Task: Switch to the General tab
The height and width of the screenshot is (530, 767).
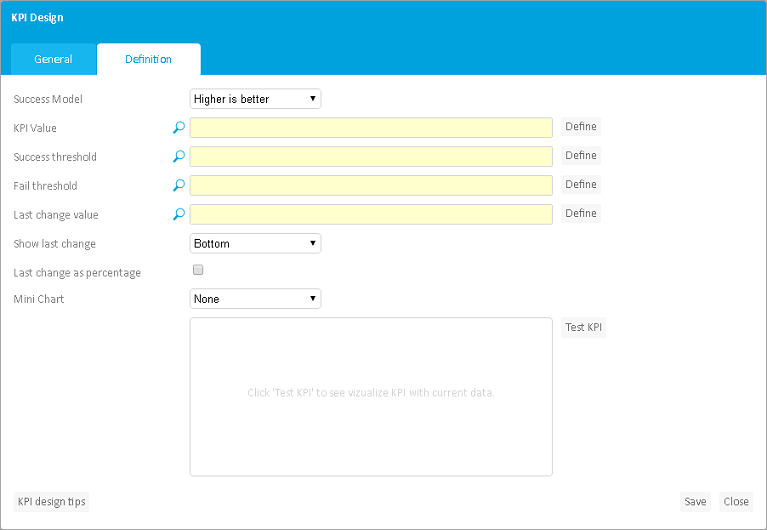Action: coord(53,59)
